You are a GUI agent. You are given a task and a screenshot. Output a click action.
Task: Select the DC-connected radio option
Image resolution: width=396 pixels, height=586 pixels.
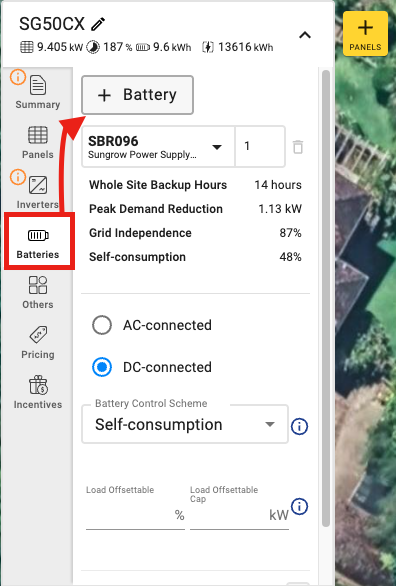click(x=102, y=367)
